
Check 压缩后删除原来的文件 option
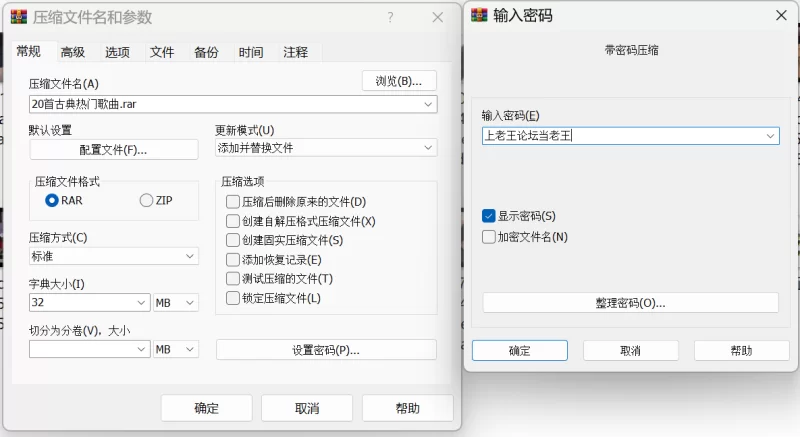point(233,202)
